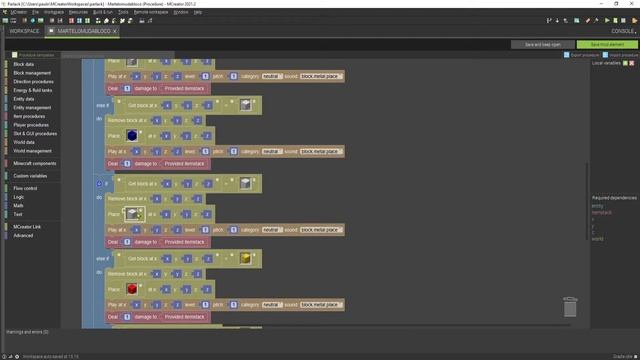Close the MARTELOMUDABLOCO tab
This screenshot has height=360, width=640.
[115, 31]
